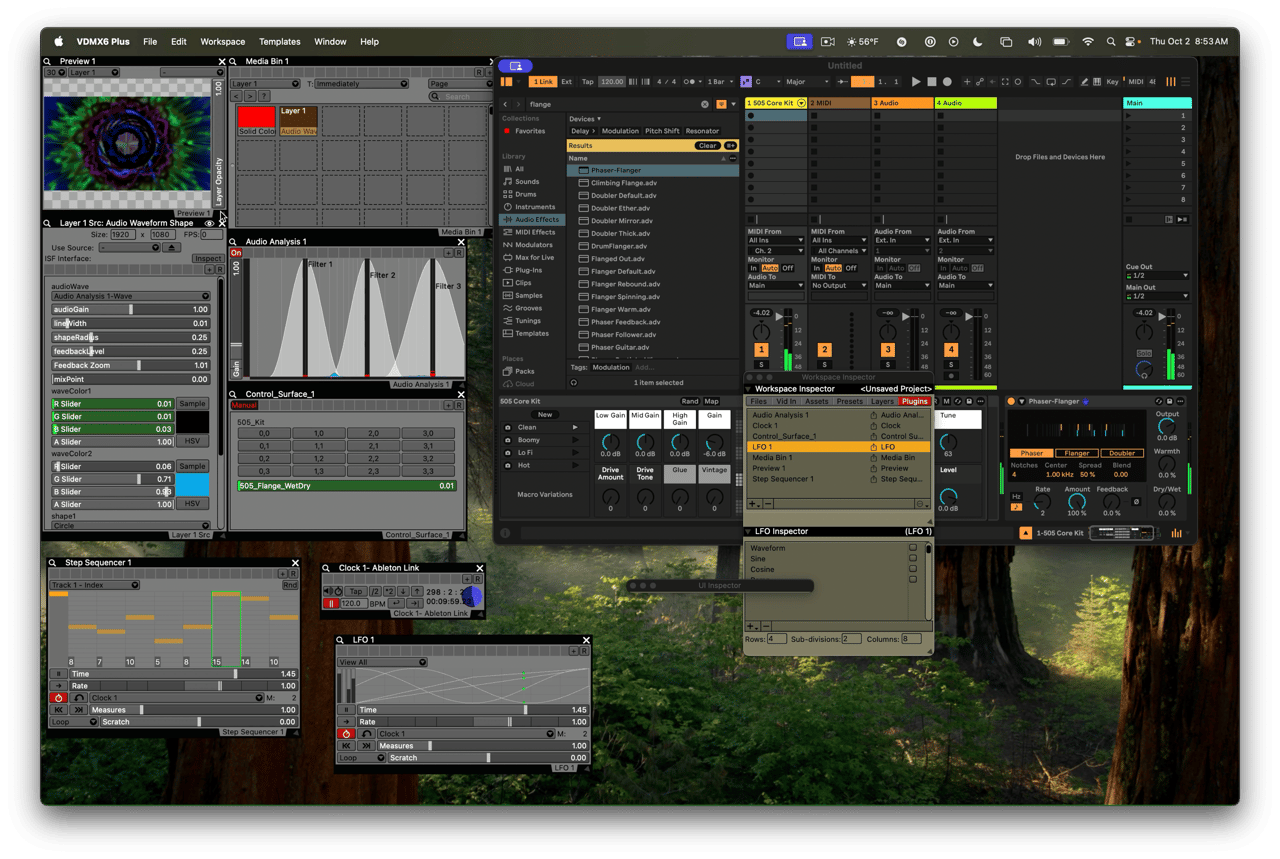Toggle the red pause button in Clock 1

coord(330,604)
